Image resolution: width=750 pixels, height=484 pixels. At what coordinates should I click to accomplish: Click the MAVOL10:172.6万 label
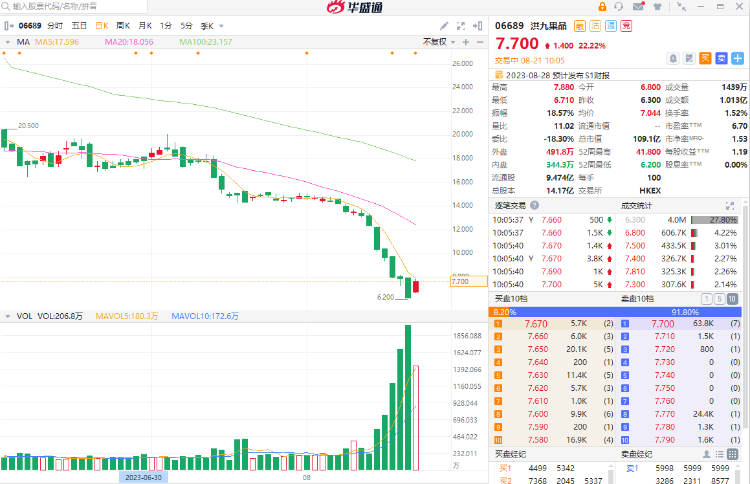tap(205, 316)
